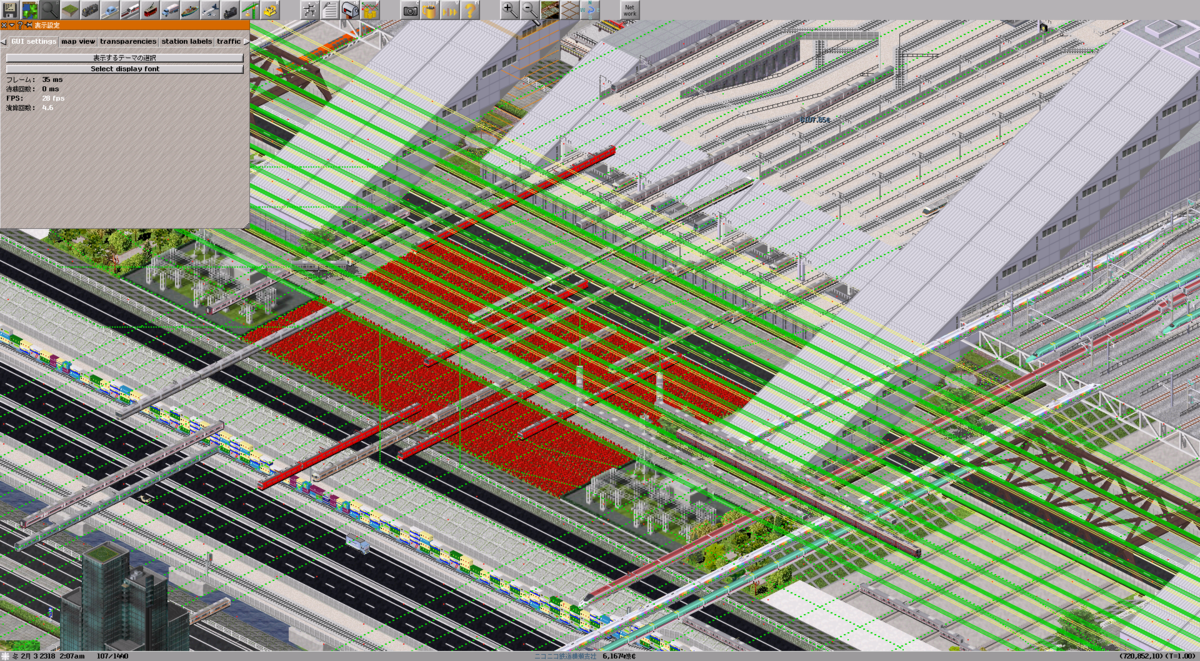Click the 35 ms frame time value
This screenshot has height=661, width=1200.
click(x=52, y=79)
